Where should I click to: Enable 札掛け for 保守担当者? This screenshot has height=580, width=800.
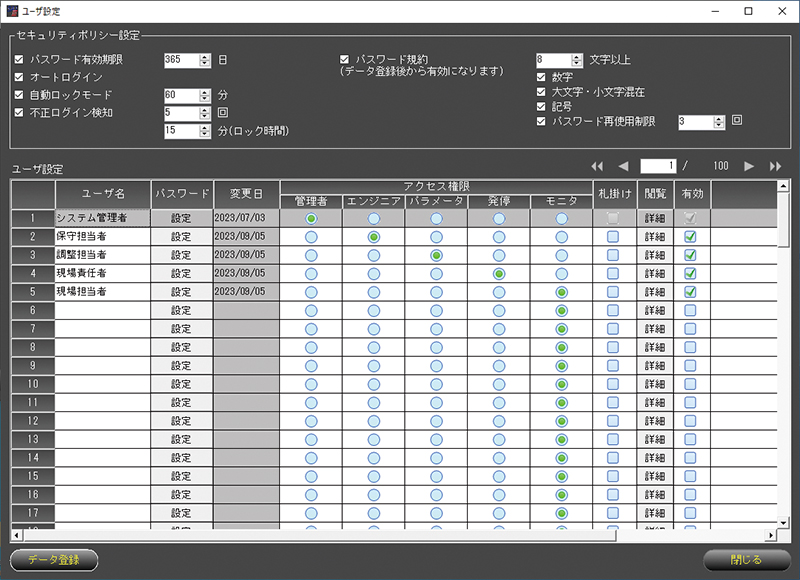[x=613, y=237]
